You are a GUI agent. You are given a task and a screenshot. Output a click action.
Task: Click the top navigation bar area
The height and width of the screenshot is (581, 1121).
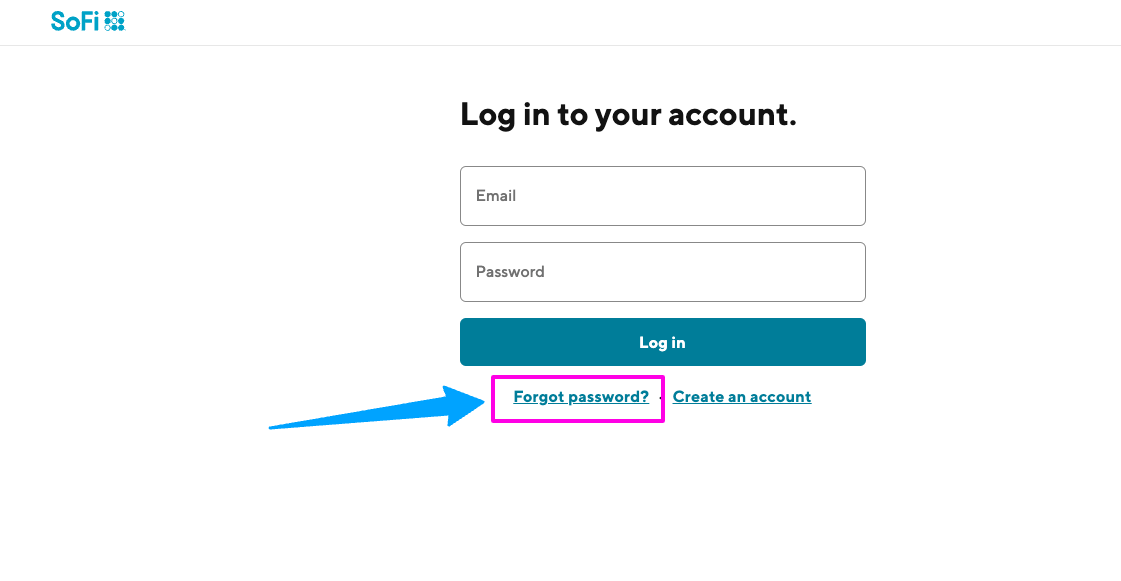pos(560,21)
